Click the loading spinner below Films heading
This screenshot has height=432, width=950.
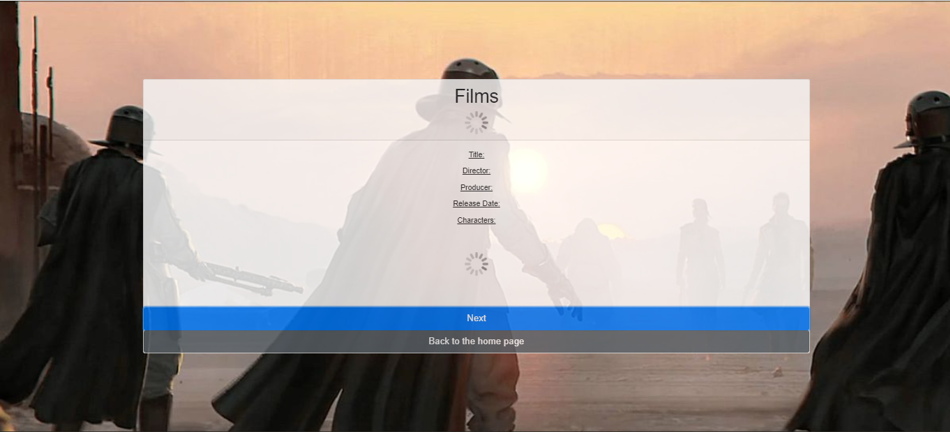tap(476, 122)
